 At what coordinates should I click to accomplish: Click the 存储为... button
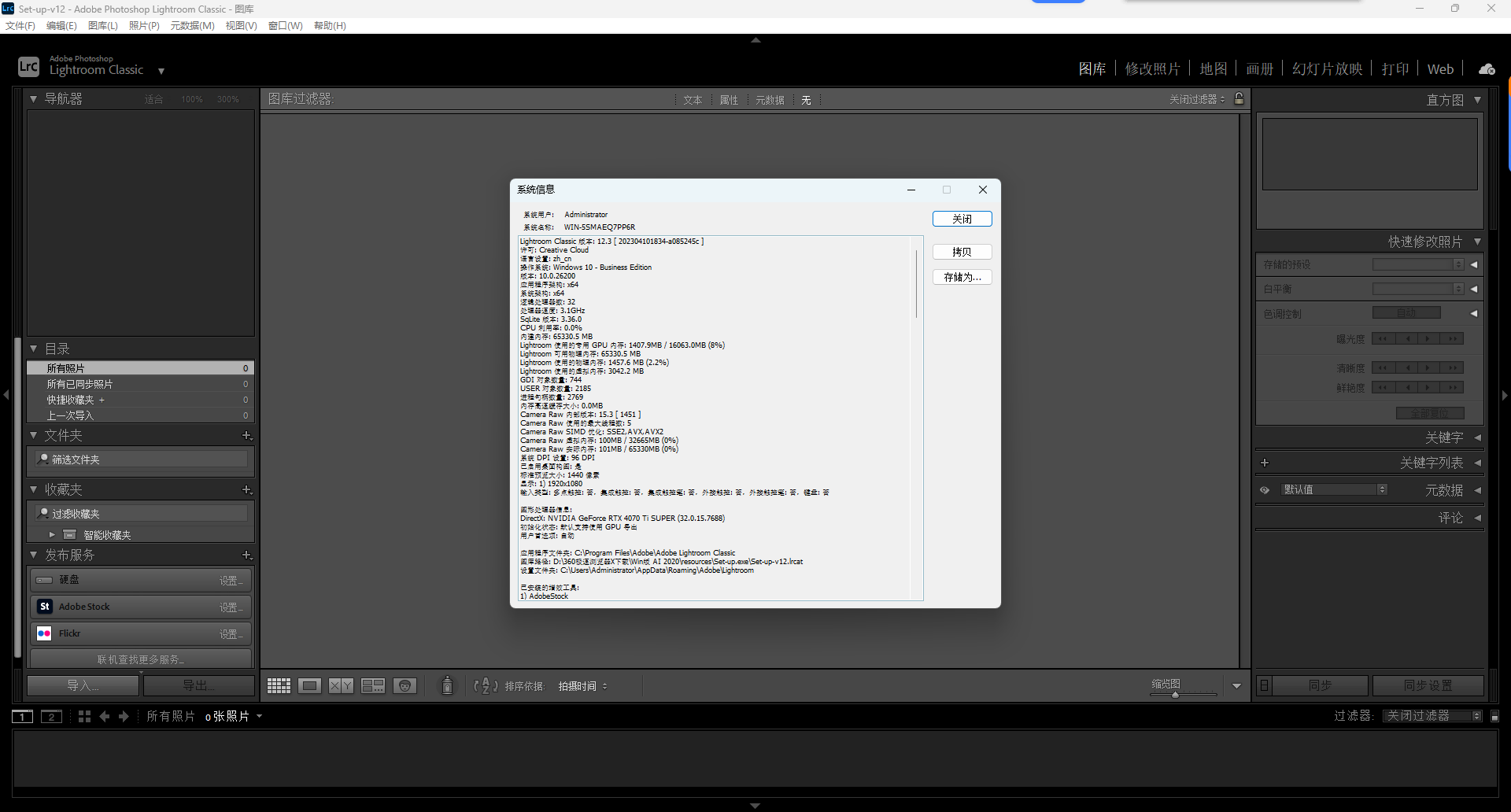point(962,277)
